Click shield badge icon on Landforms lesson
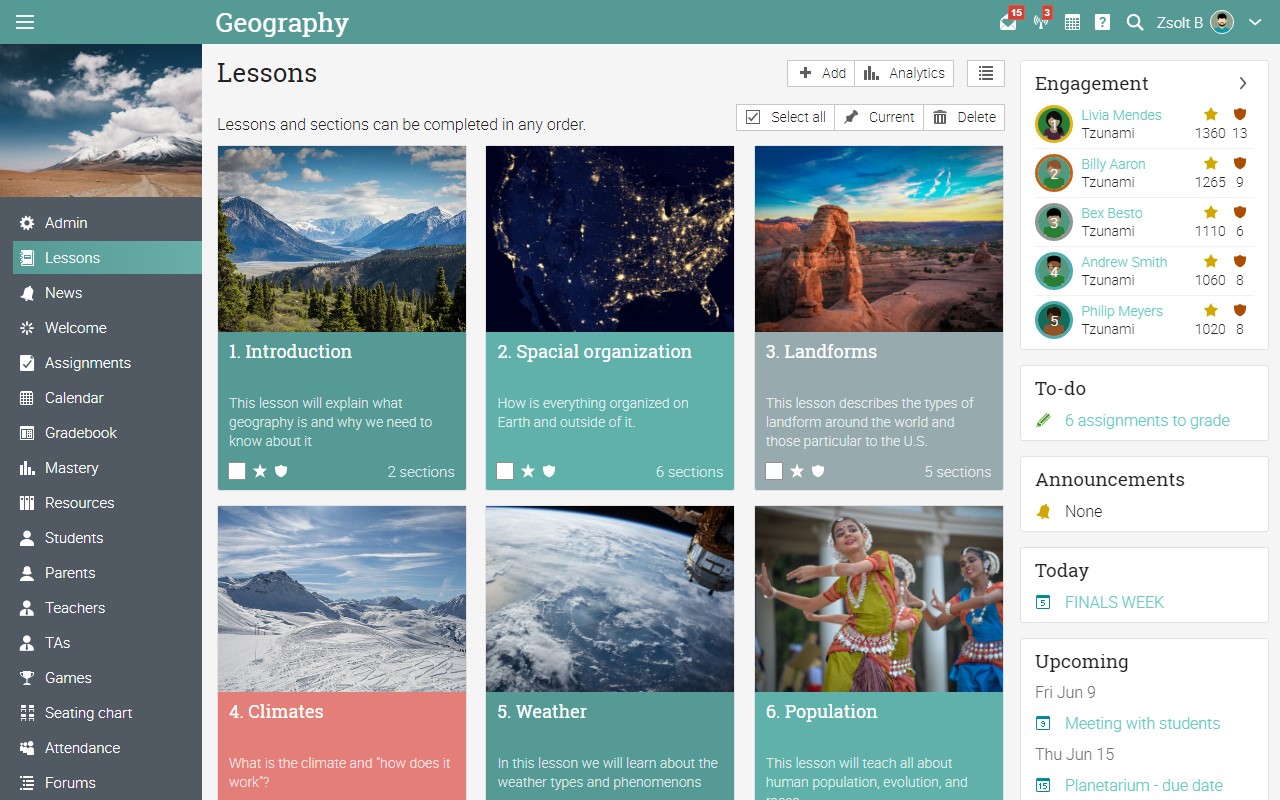1280x800 pixels. tap(818, 471)
